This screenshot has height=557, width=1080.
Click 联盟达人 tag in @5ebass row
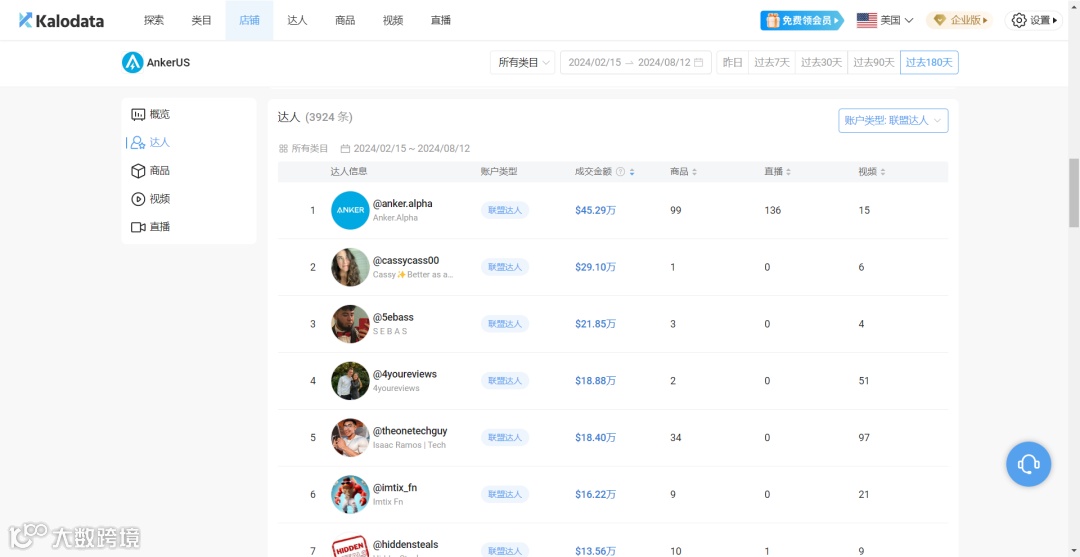tap(505, 324)
